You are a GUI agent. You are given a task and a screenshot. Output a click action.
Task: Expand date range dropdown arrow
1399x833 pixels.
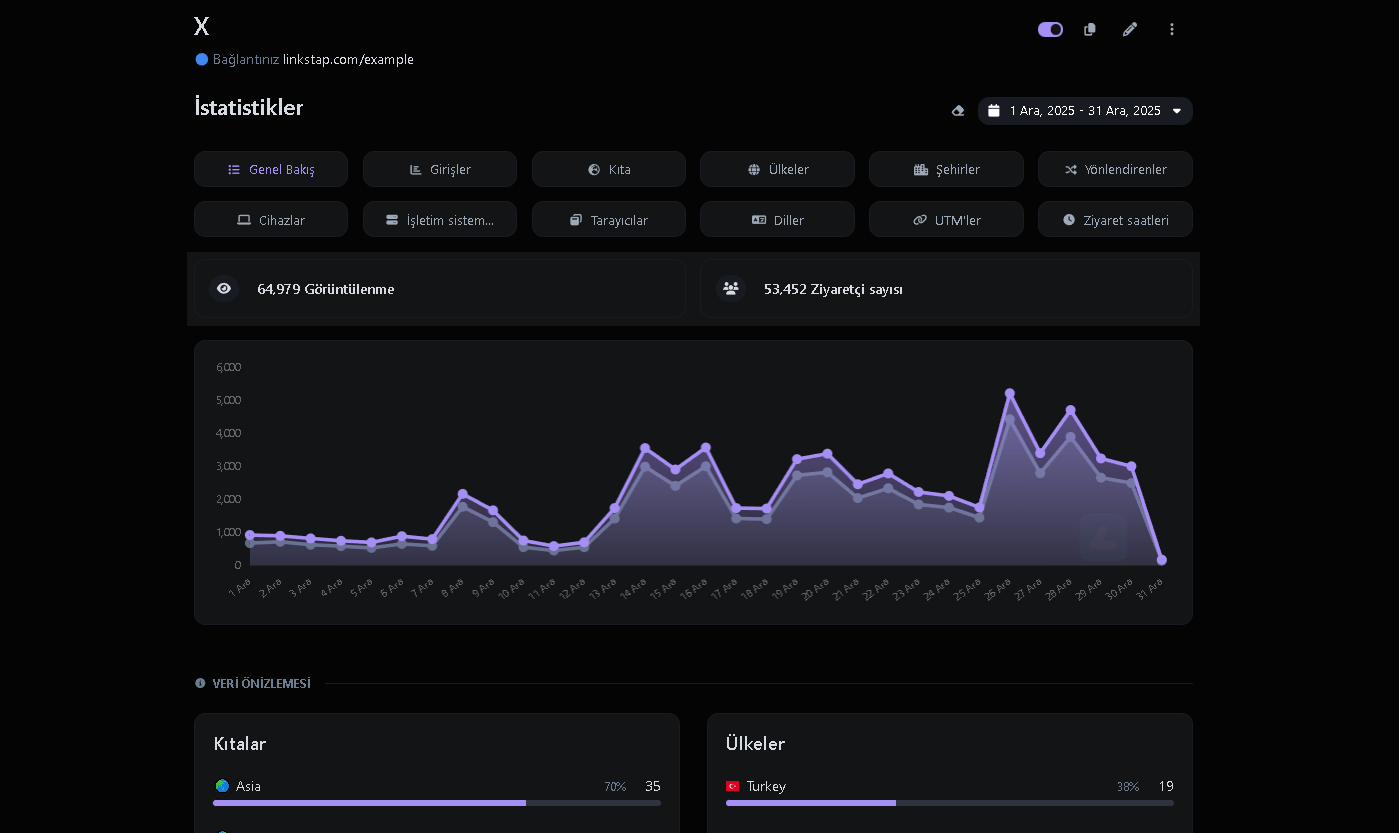click(x=1177, y=111)
